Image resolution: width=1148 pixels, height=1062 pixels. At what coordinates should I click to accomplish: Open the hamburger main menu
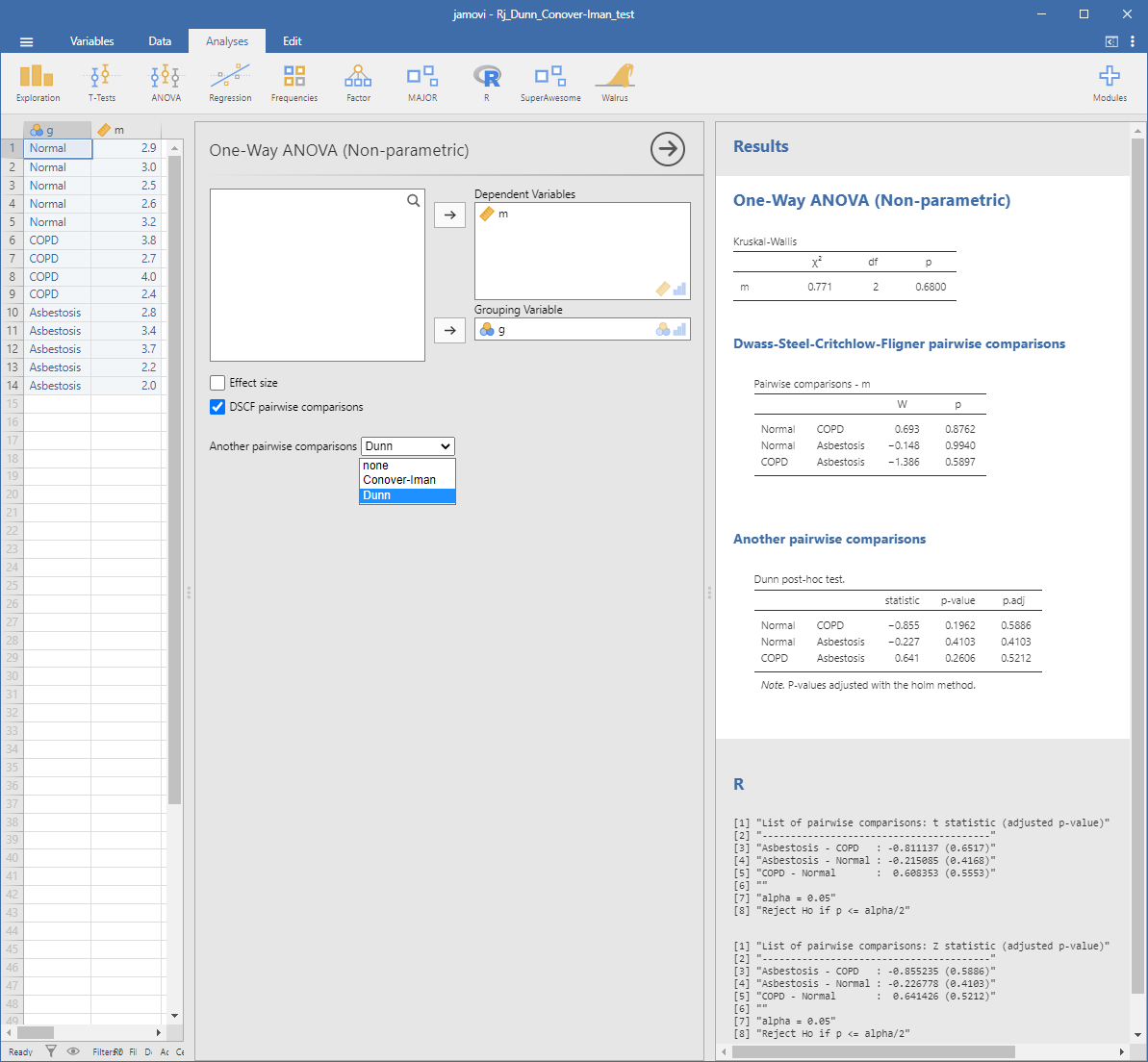(26, 41)
